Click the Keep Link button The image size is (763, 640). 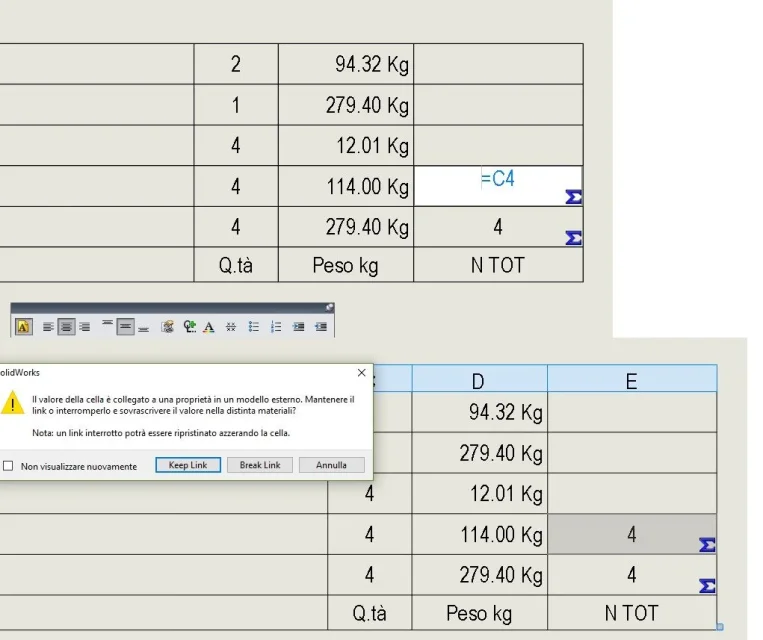point(188,465)
